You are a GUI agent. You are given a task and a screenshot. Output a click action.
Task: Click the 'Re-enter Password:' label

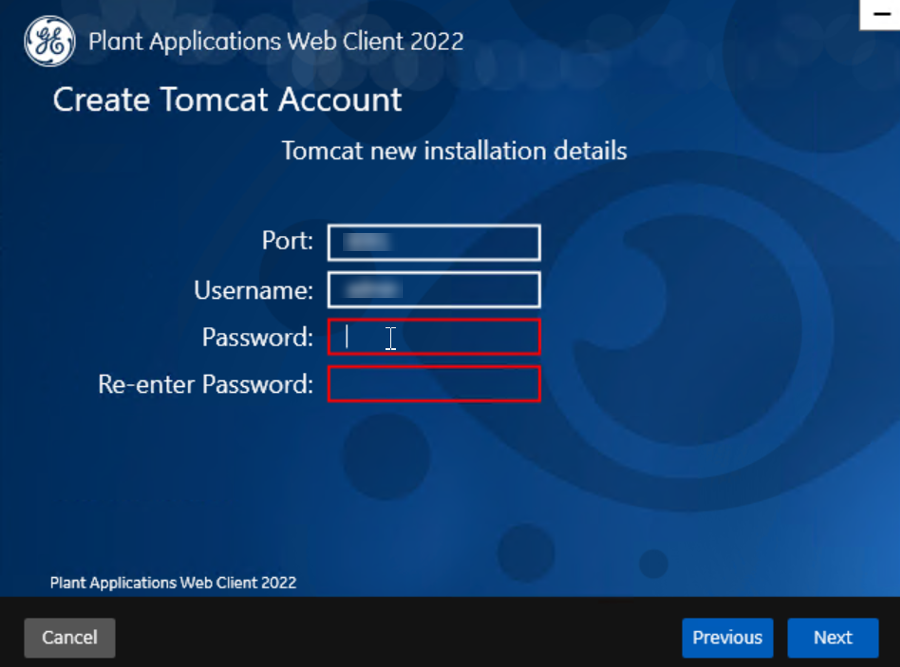[x=205, y=385]
